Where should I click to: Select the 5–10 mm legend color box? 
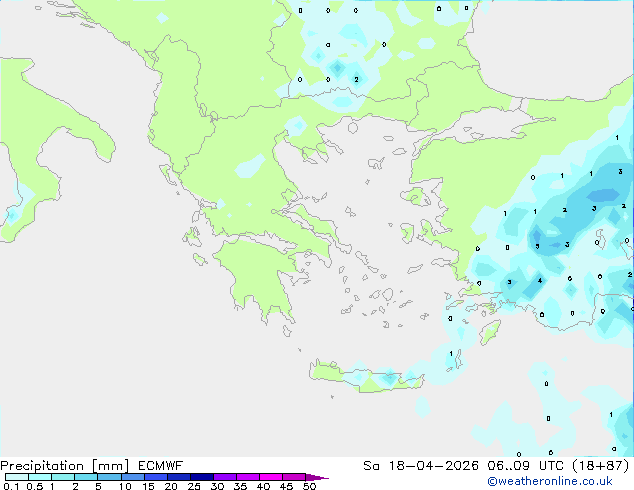point(110,477)
